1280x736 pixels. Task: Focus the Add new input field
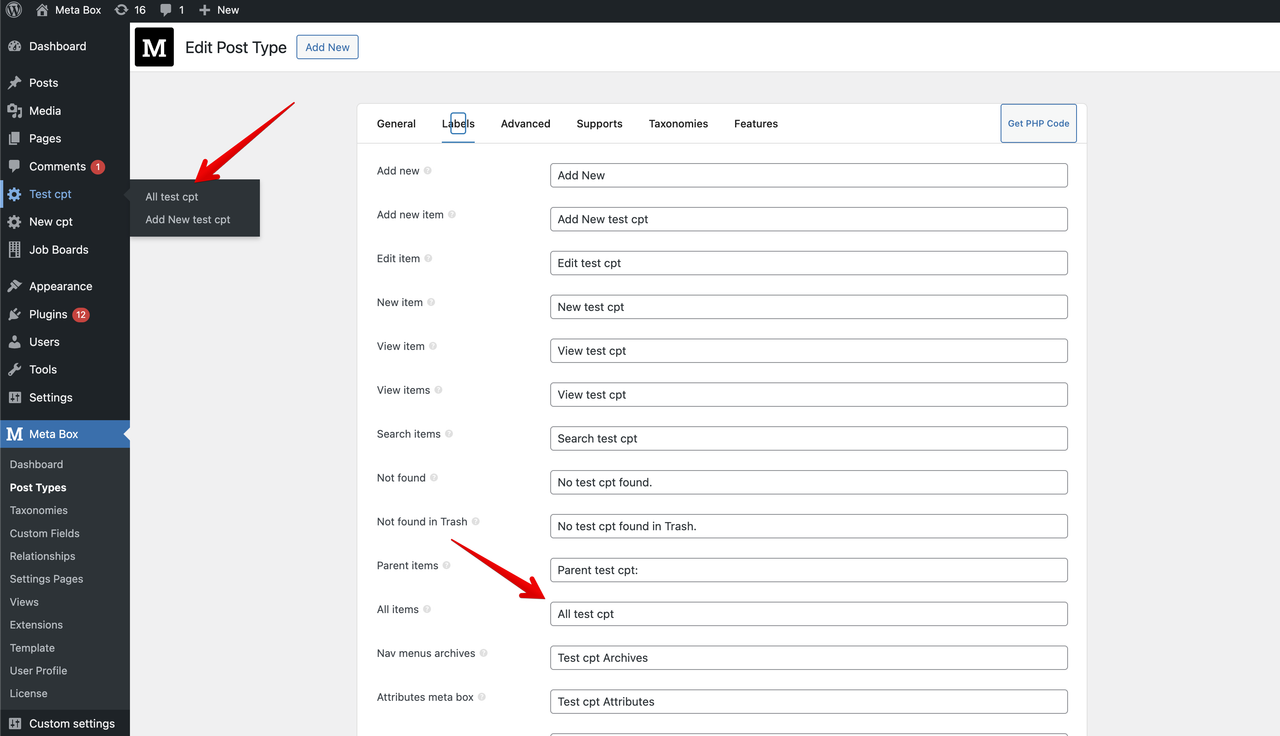[809, 175]
